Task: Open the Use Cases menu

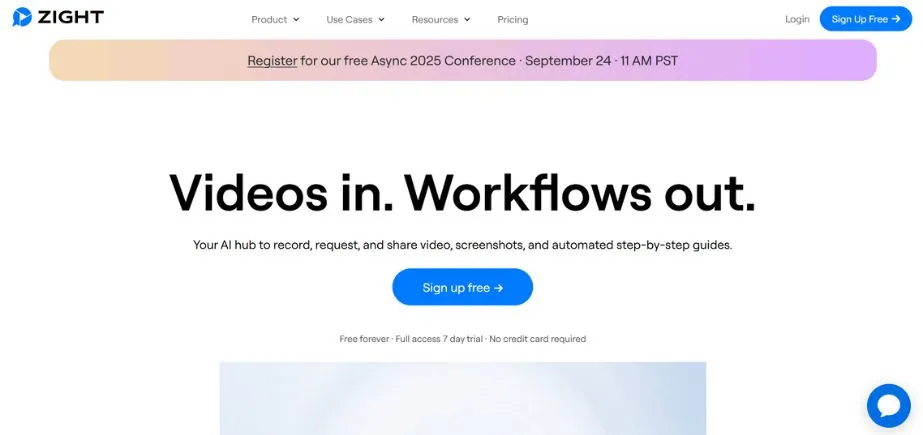Action: coord(350,20)
